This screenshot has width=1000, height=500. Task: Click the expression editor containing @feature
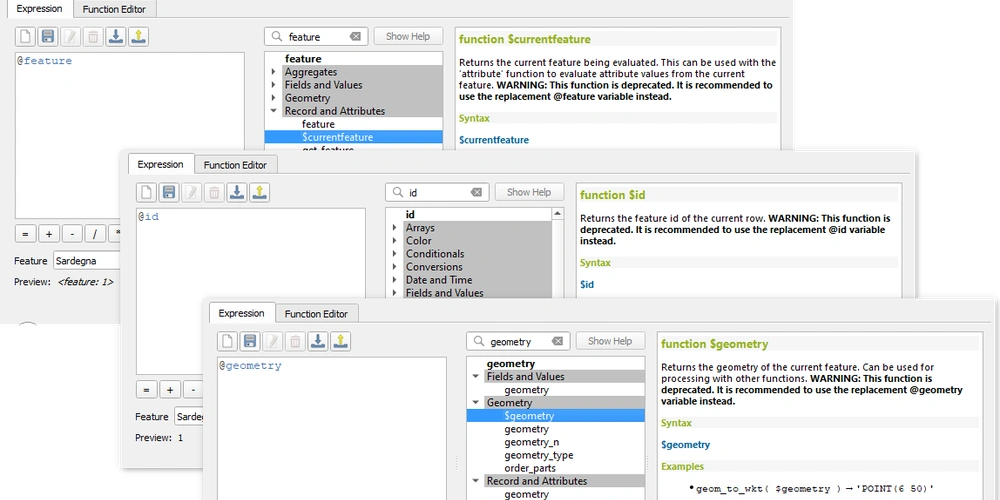130,136
